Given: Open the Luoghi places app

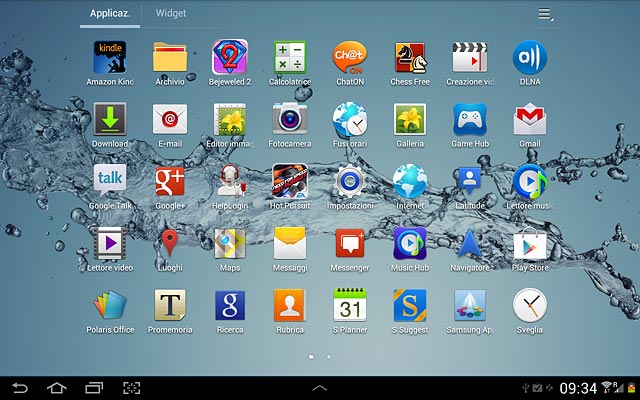Looking at the screenshot, I should (x=170, y=249).
